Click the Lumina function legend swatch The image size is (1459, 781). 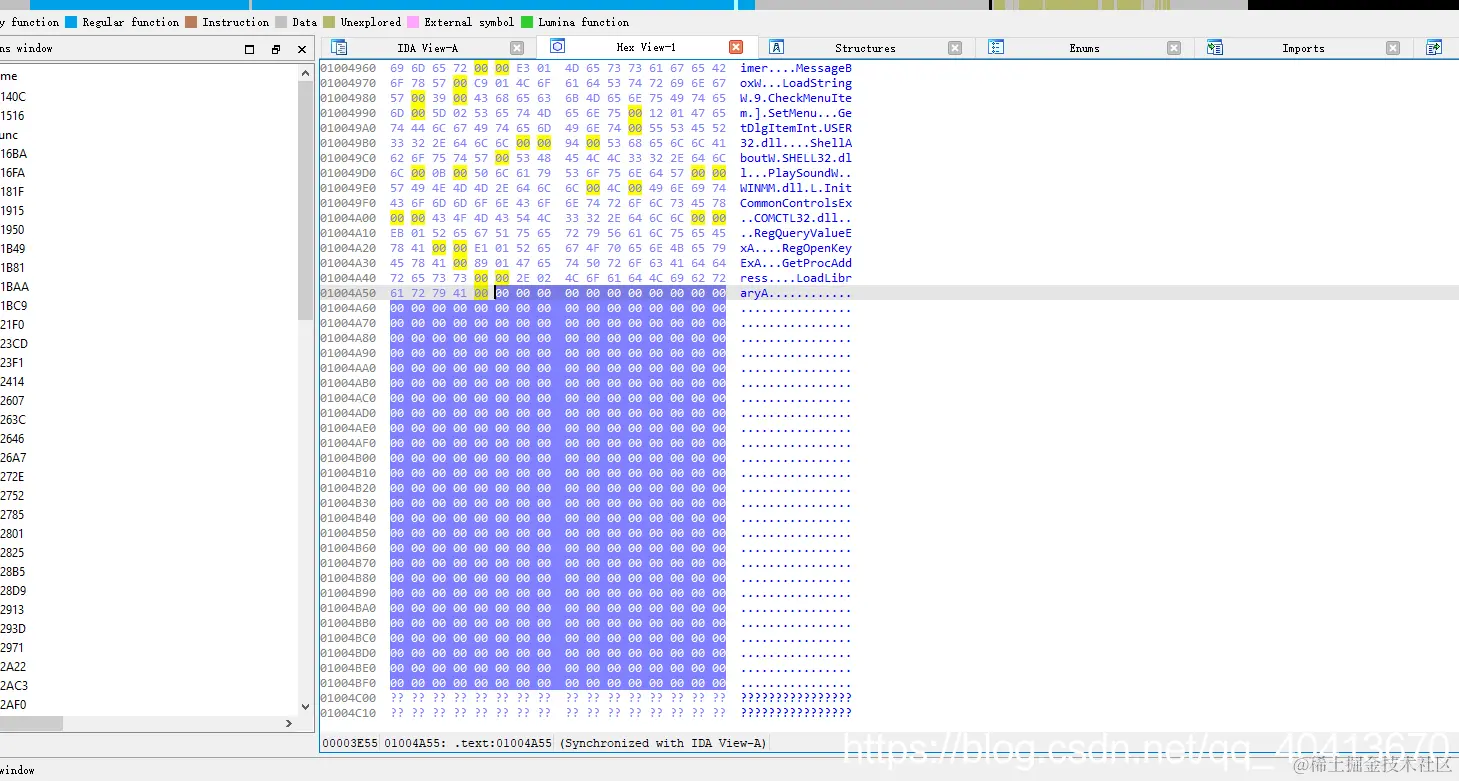pos(527,22)
